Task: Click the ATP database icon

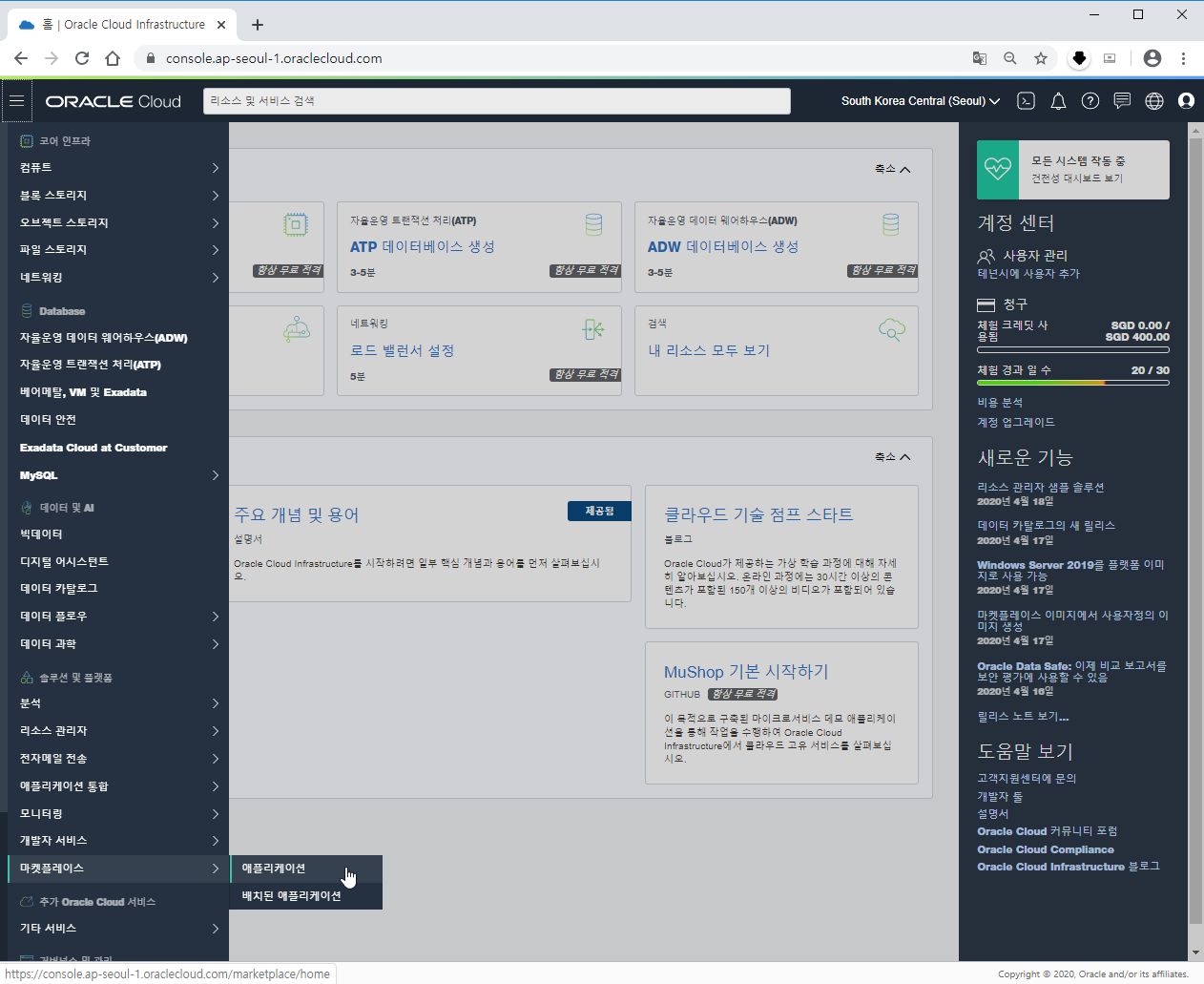Action: pos(593,224)
